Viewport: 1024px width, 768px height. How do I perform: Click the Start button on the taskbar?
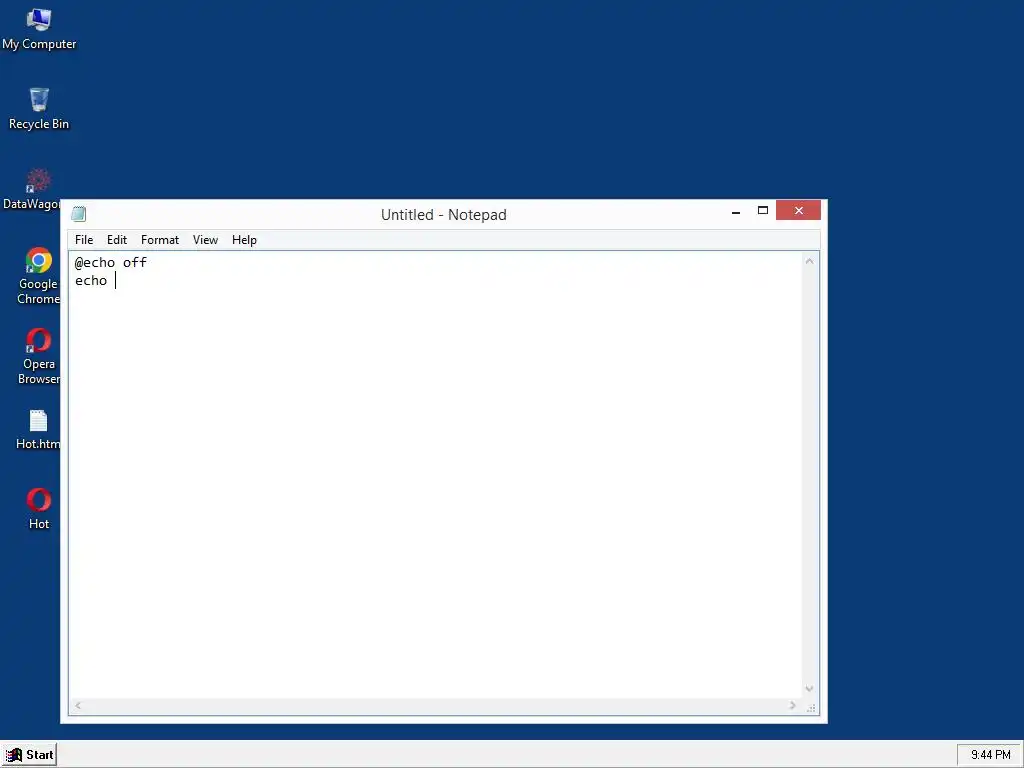click(x=29, y=754)
